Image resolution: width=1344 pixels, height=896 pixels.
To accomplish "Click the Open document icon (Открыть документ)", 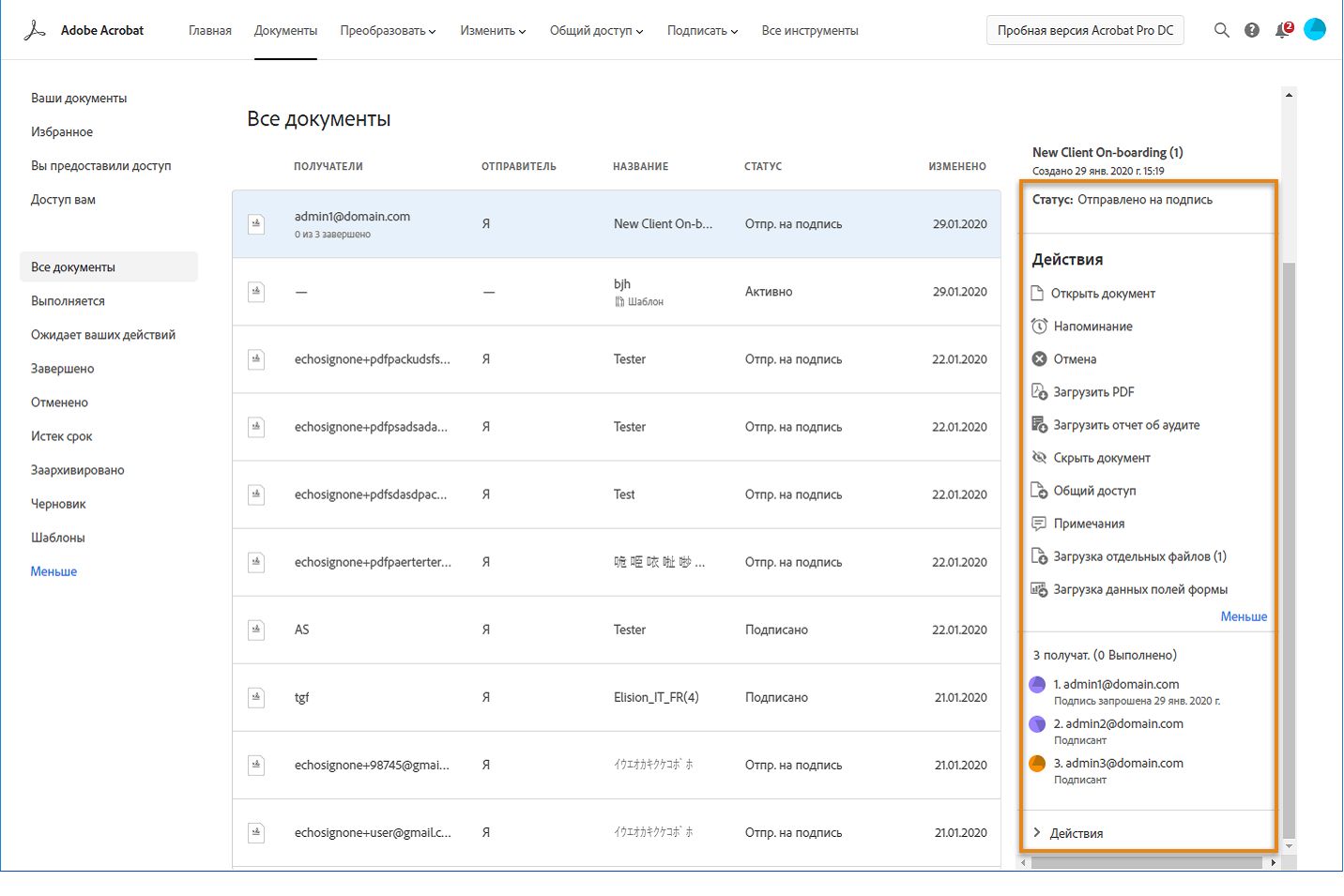I will click(1038, 294).
